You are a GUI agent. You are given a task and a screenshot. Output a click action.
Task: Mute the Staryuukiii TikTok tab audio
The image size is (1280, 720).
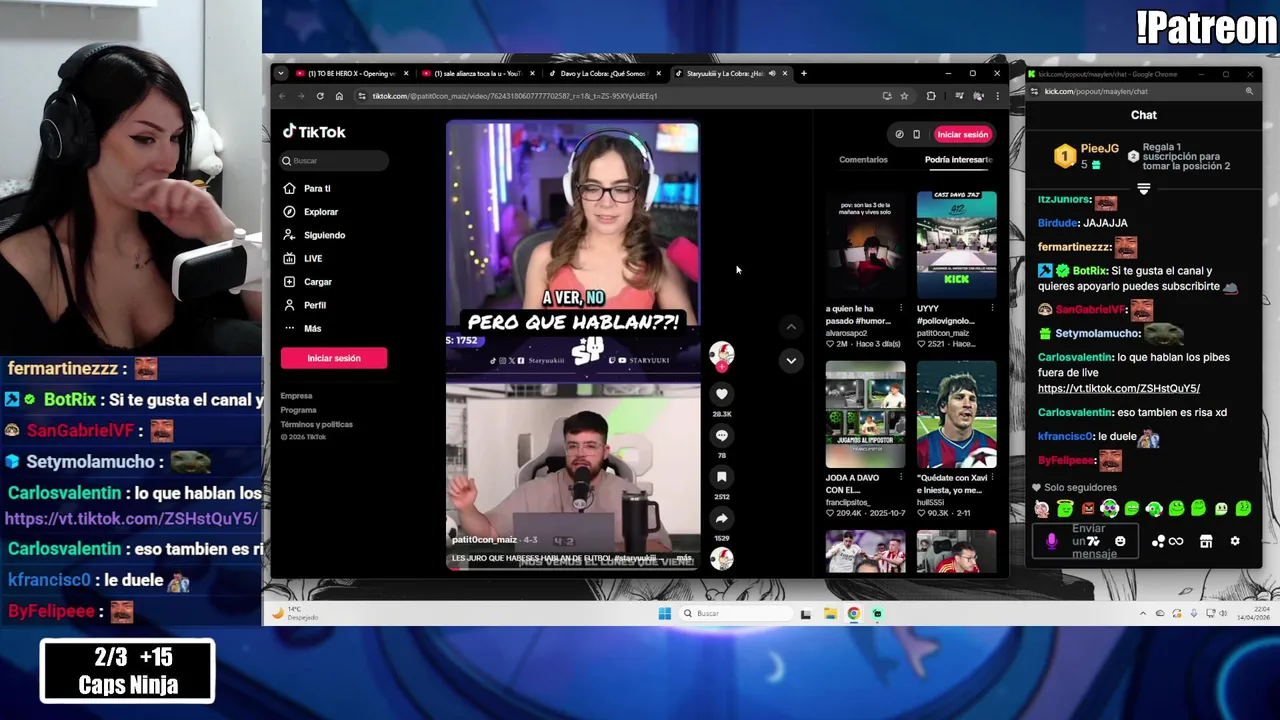772,73
